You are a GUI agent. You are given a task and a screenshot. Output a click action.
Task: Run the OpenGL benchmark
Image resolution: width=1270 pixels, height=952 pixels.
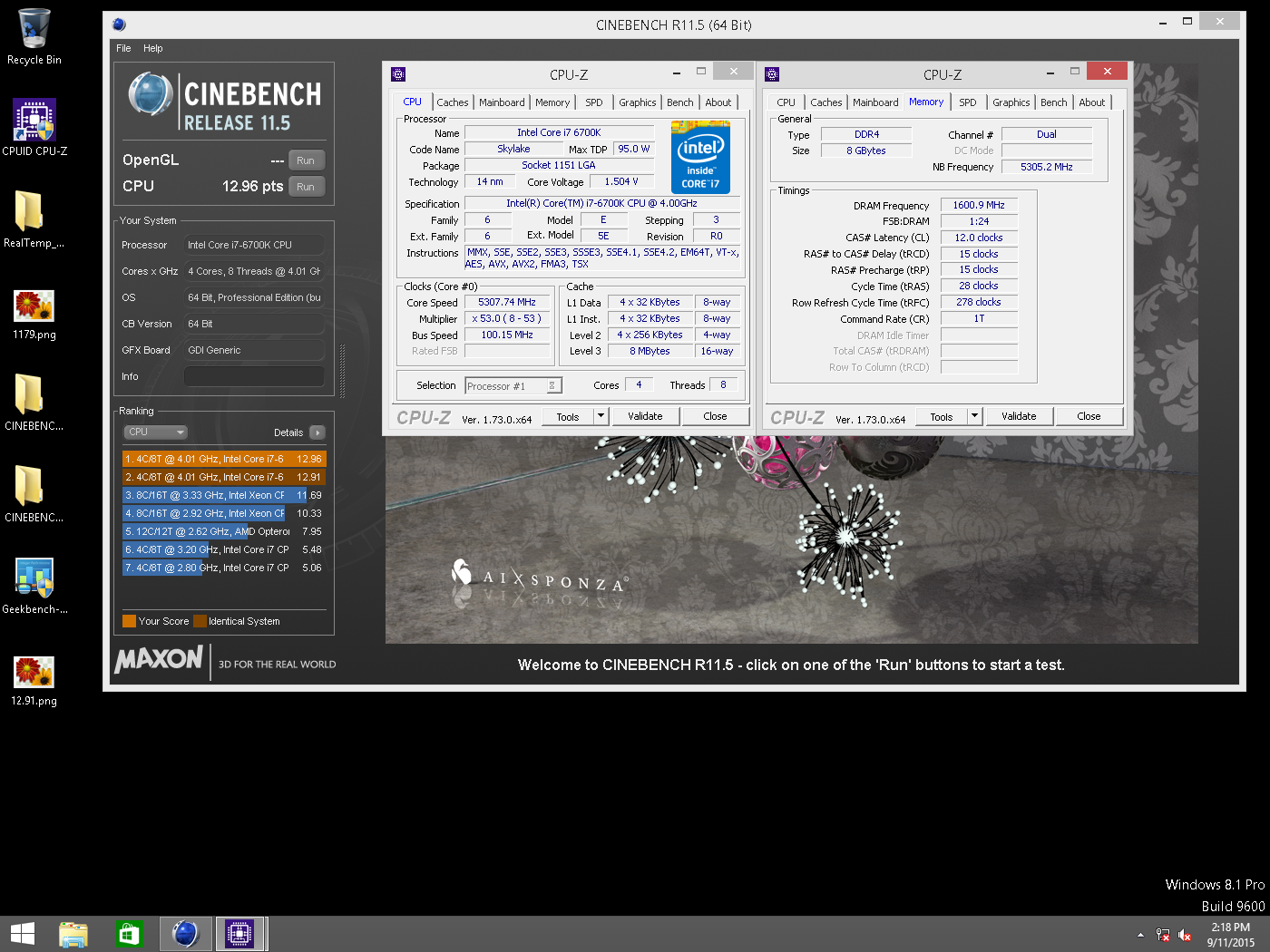306,160
